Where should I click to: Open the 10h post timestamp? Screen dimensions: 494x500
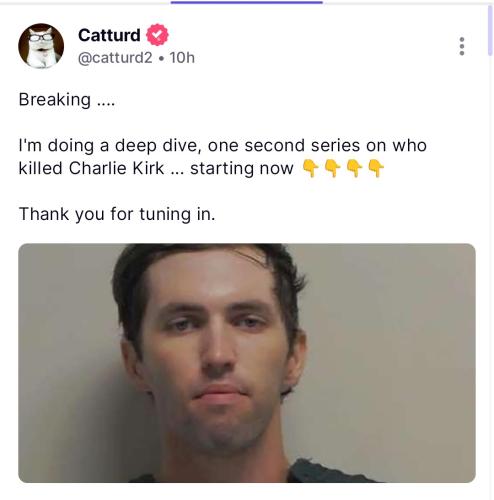pyautogui.click(x=182, y=58)
